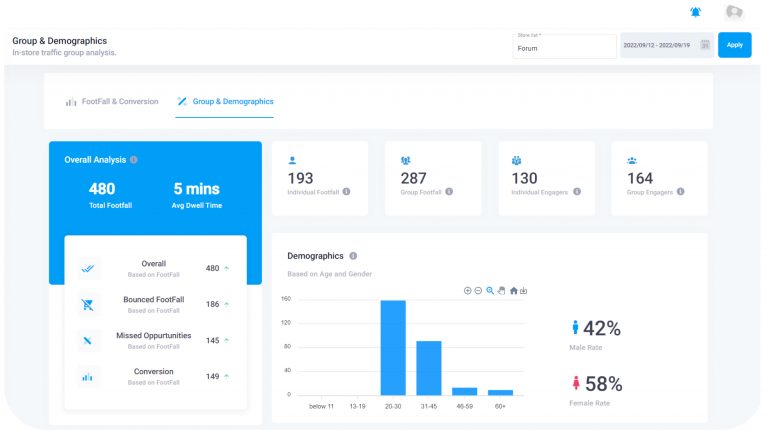The height and width of the screenshot is (434, 768).
Task: Click the Missed Oppurtunities row
Action: click(155, 340)
